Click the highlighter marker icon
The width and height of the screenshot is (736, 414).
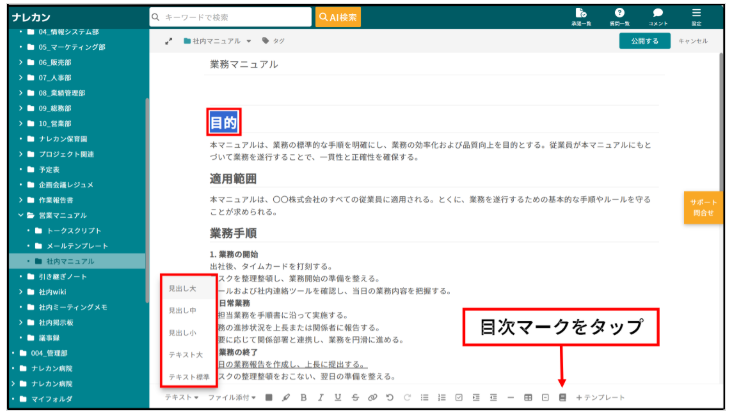click(286, 398)
